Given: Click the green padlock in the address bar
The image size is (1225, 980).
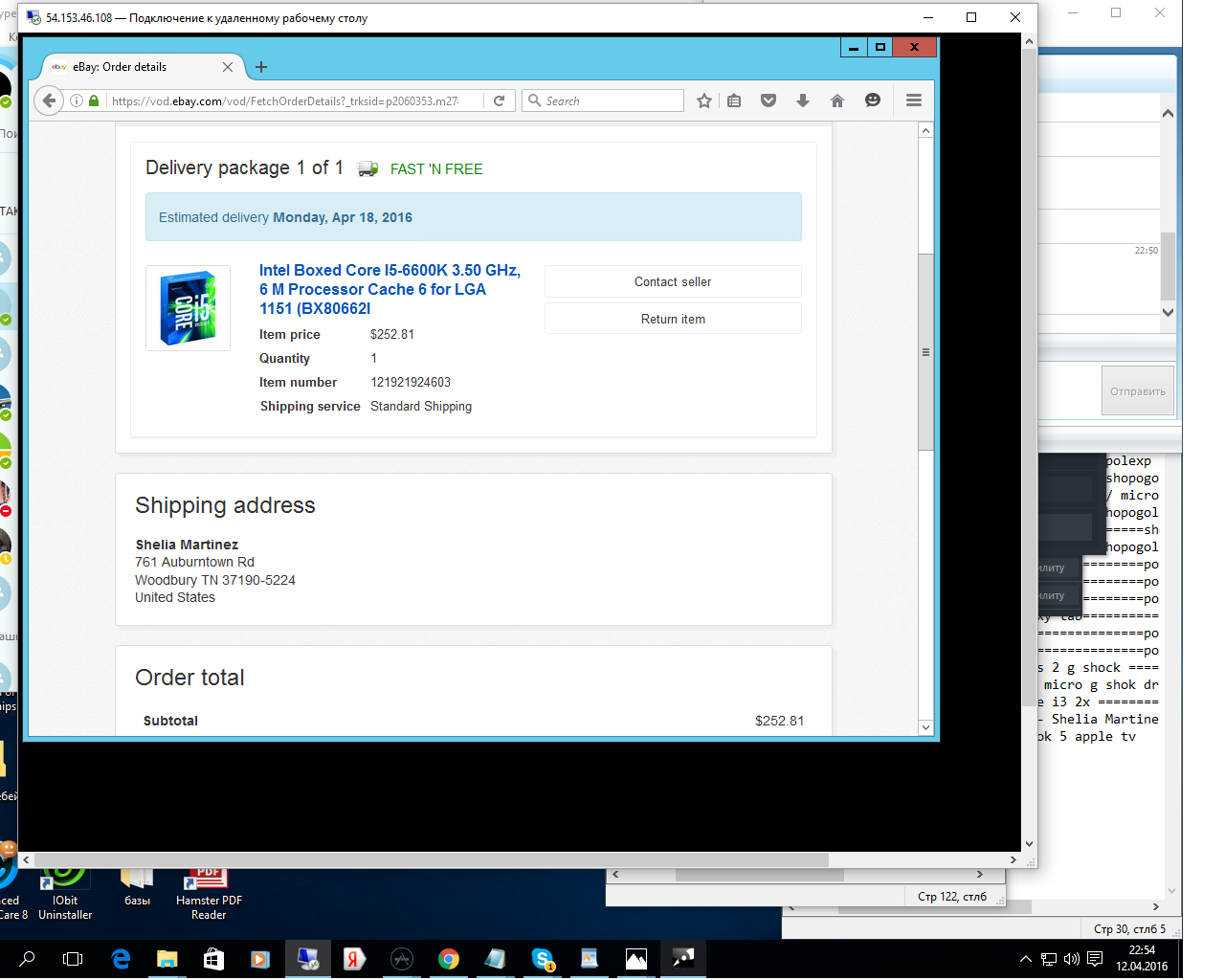Looking at the screenshot, I should tap(94, 100).
